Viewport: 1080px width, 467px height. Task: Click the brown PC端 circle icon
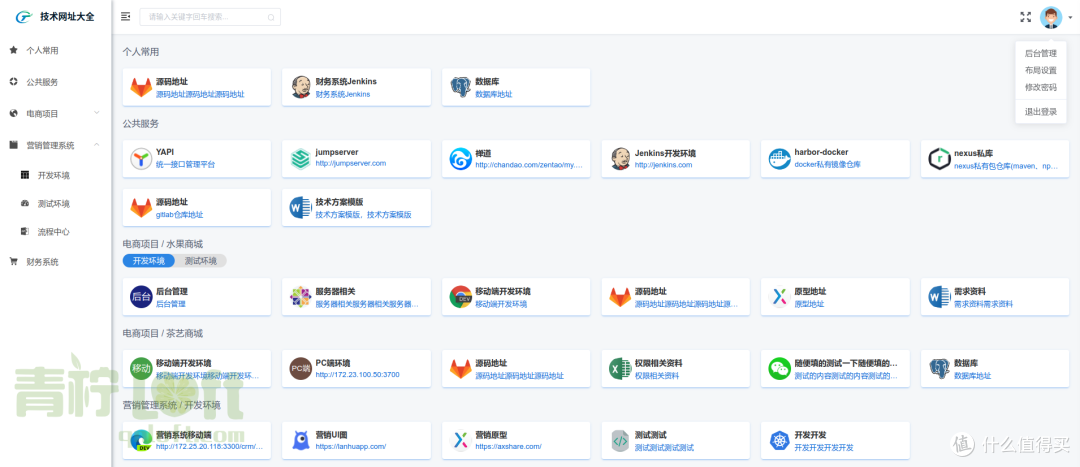(301, 369)
